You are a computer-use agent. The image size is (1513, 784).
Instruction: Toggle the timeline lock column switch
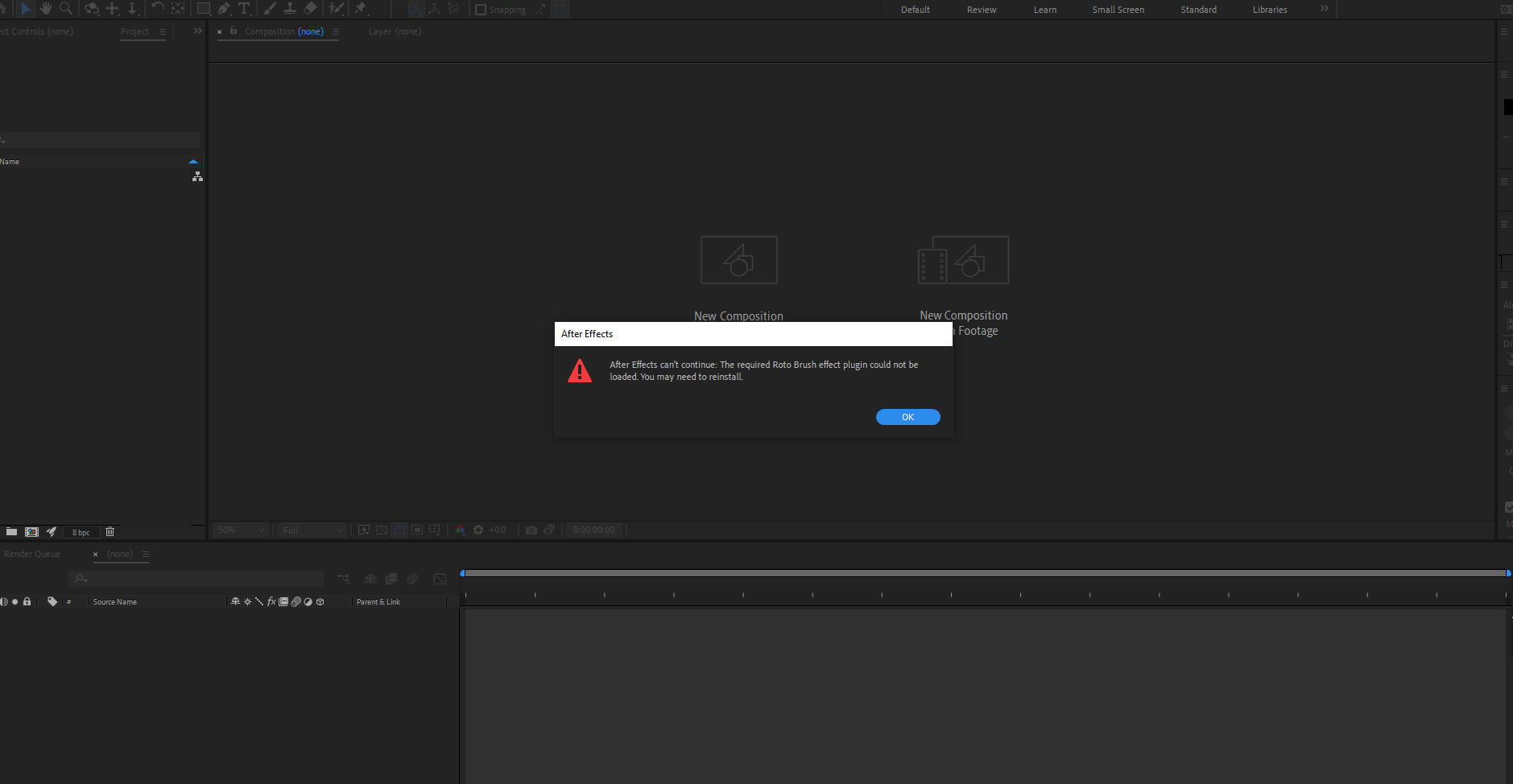(27, 601)
